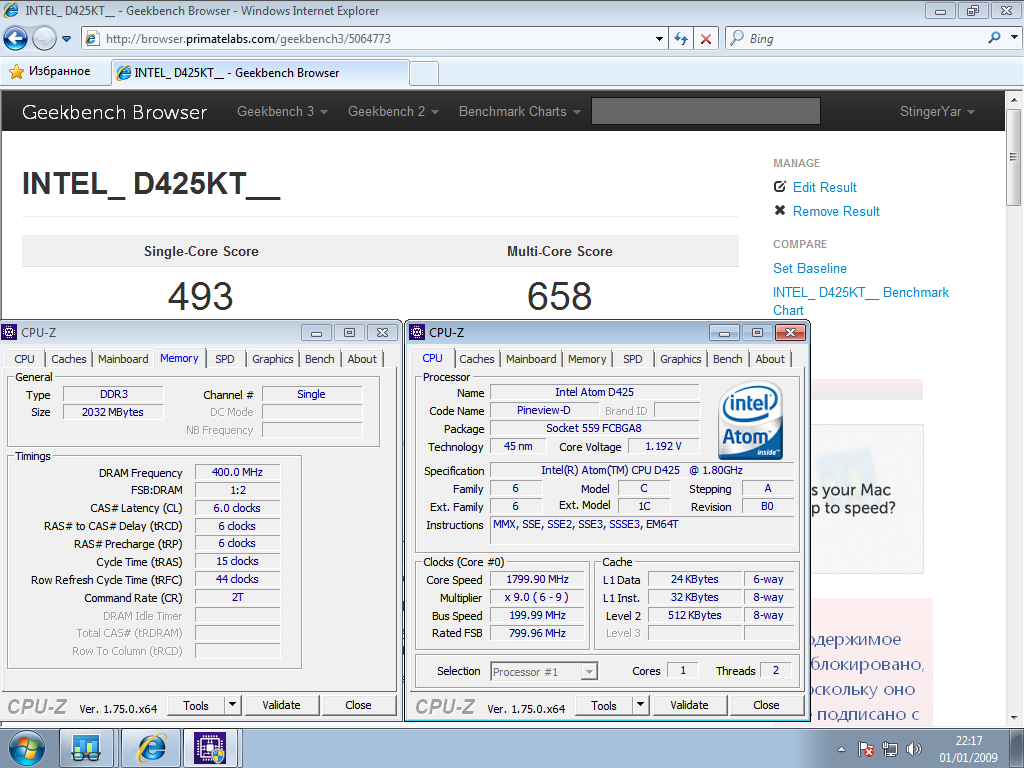The image size is (1024, 768).
Task: Click the Geekbench site search field
Action: pos(705,111)
